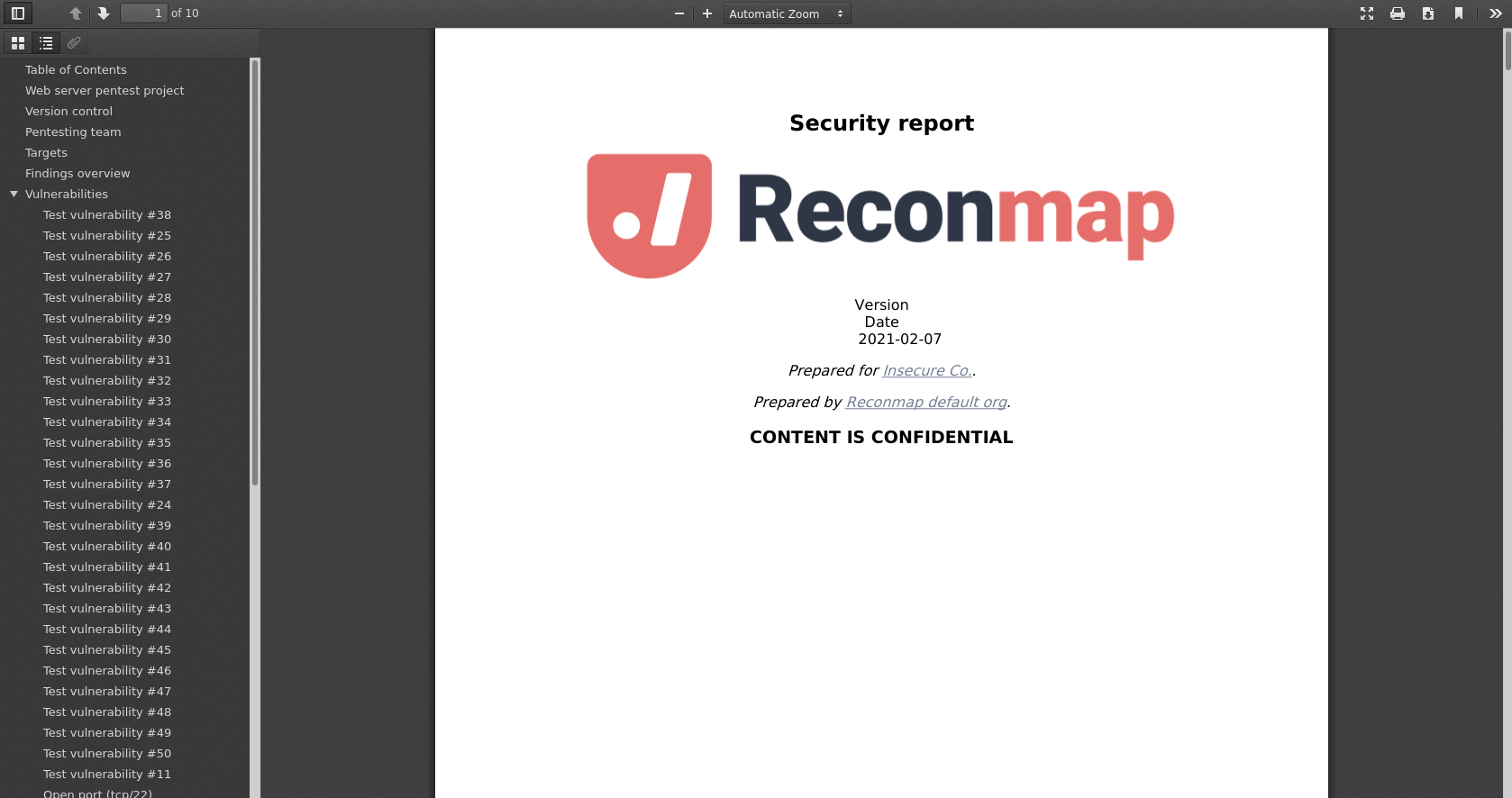Open Test vulnerability #36 entry

point(107,463)
